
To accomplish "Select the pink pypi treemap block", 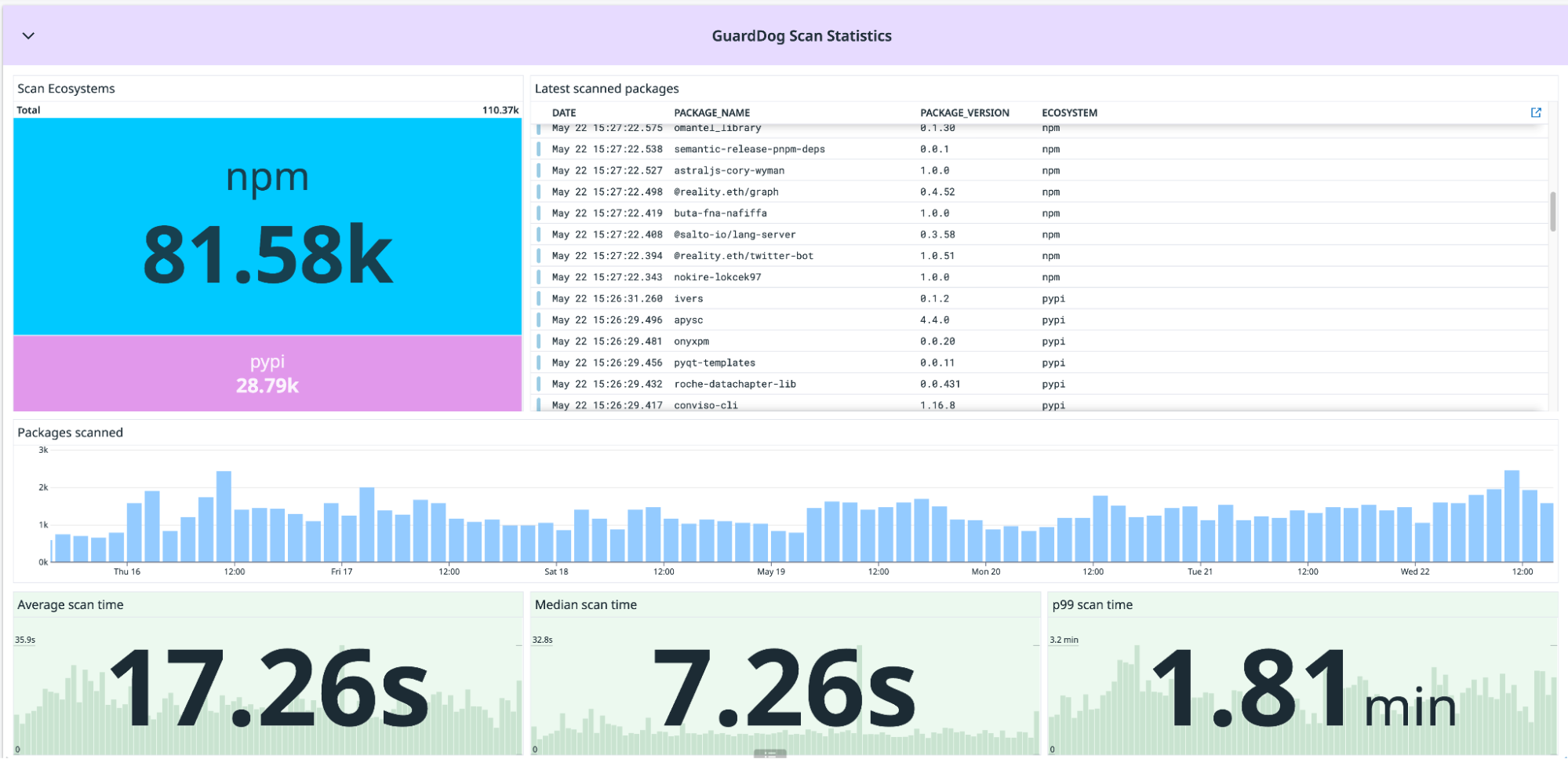I will (267, 374).
